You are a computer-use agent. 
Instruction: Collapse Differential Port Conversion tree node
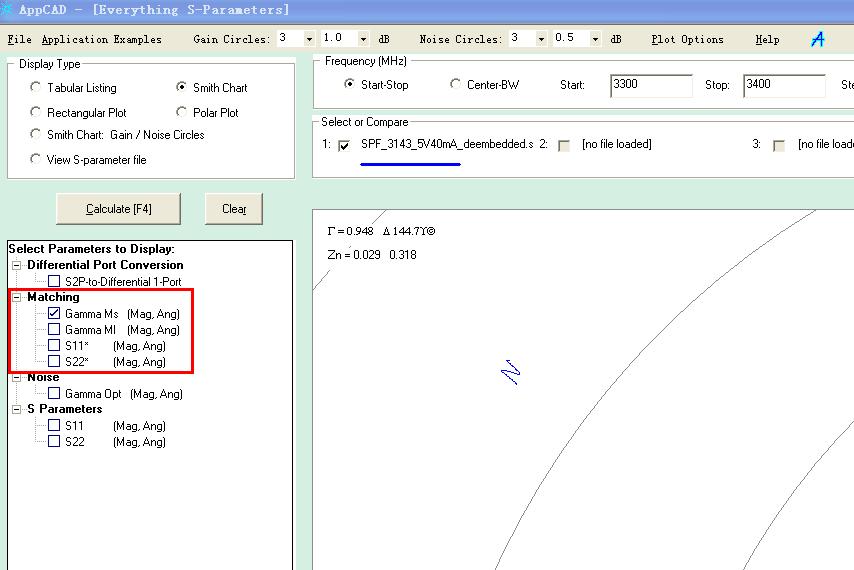point(17,265)
